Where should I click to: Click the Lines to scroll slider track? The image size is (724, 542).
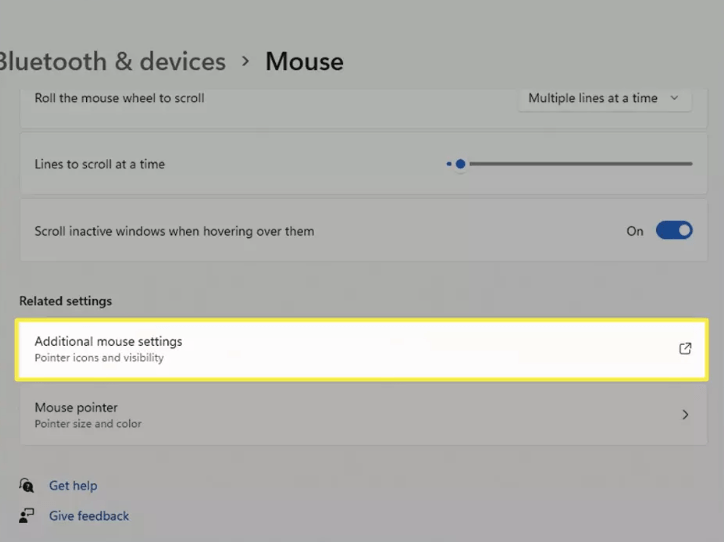[570, 164]
